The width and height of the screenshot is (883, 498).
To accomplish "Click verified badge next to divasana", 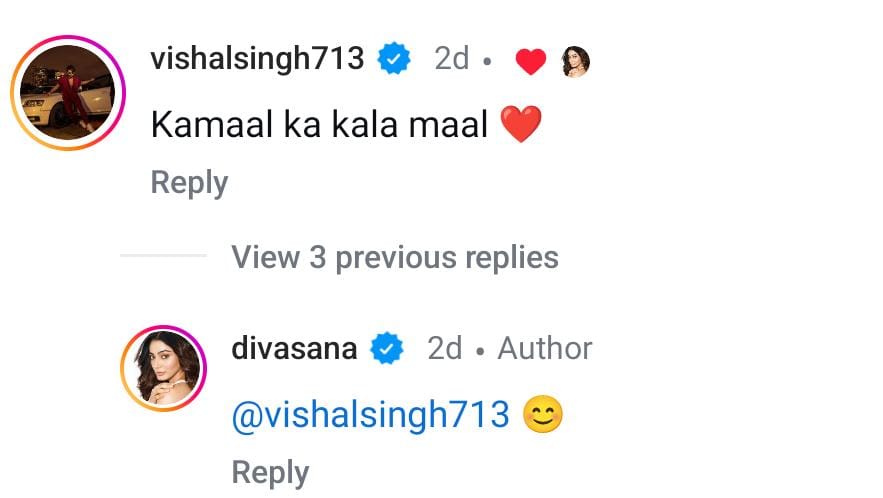I will [x=386, y=348].
